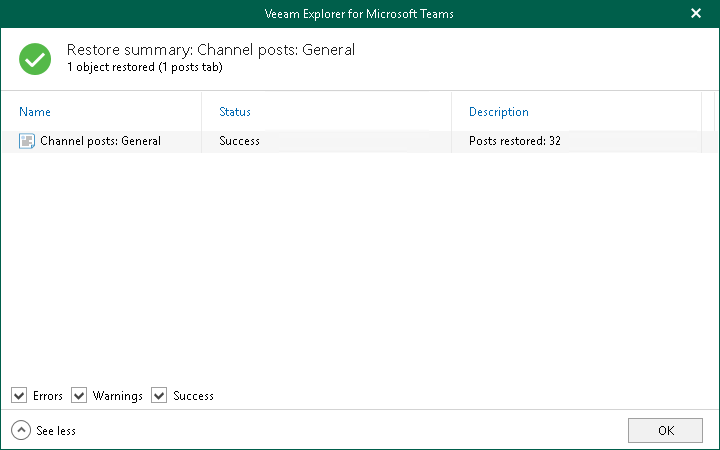Select the "Channel posts: General" row name
Image resolution: width=720 pixels, height=450 pixels.
pos(100,141)
